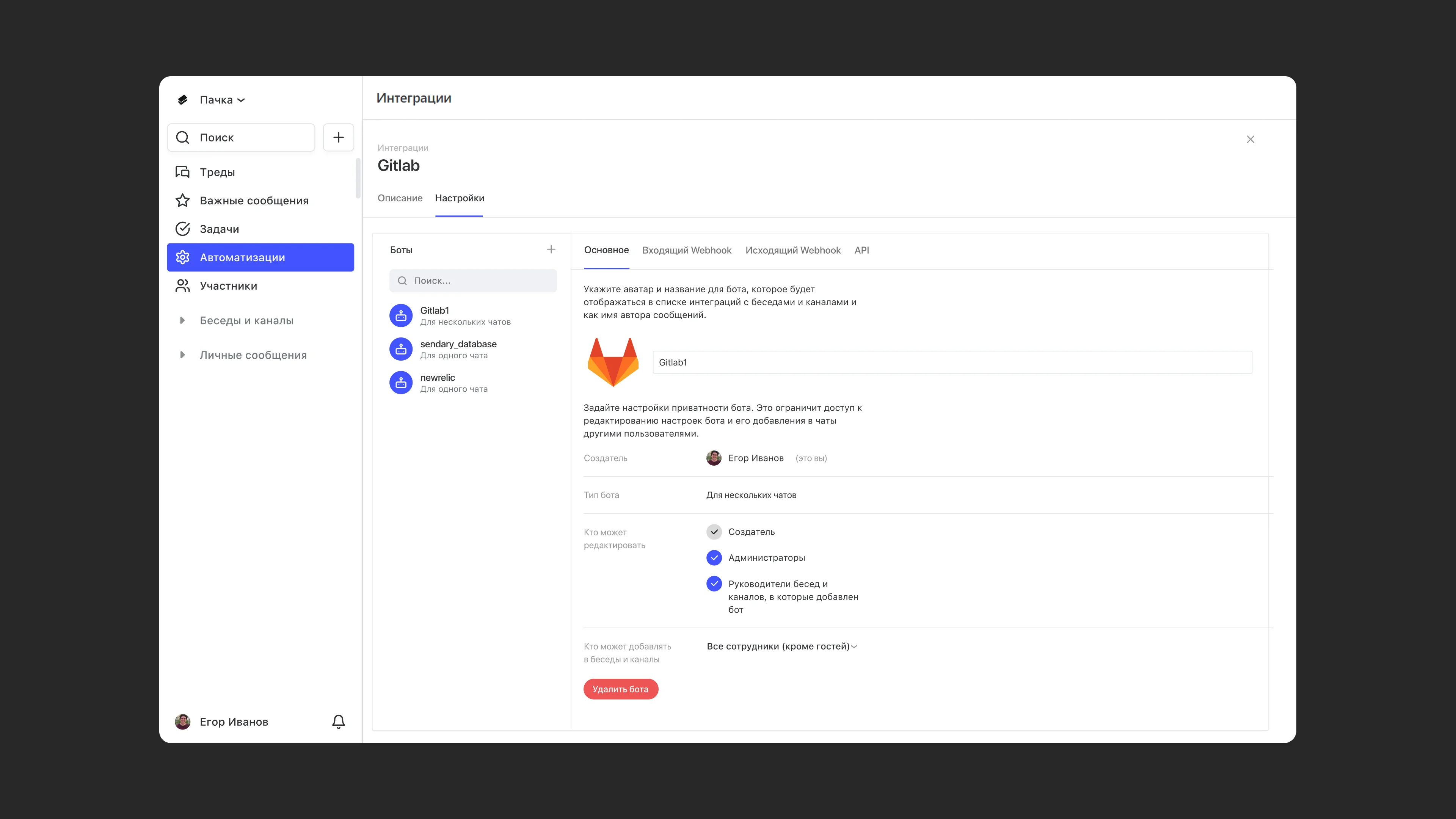Click the Создатель checkbox

[x=714, y=532]
